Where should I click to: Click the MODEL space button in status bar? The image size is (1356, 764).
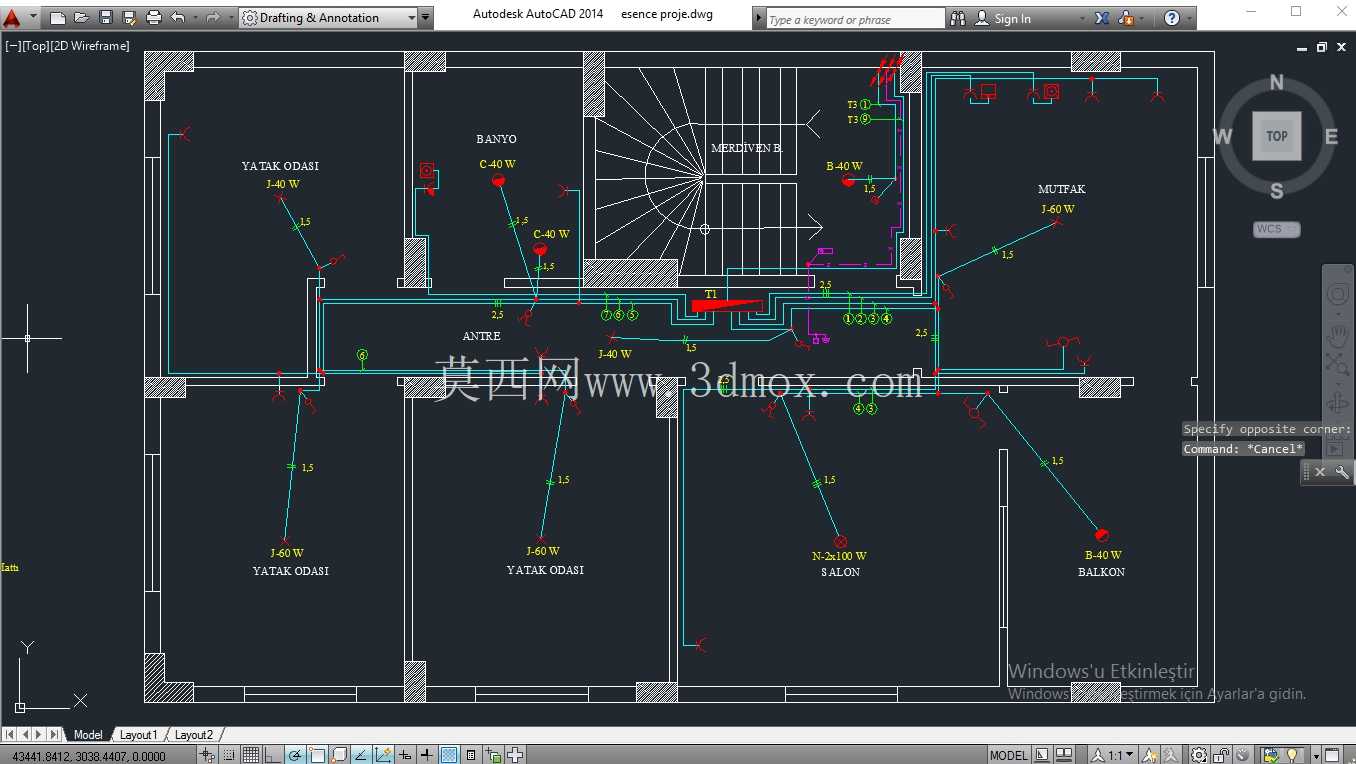pyautogui.click(x=1008, y=755)
